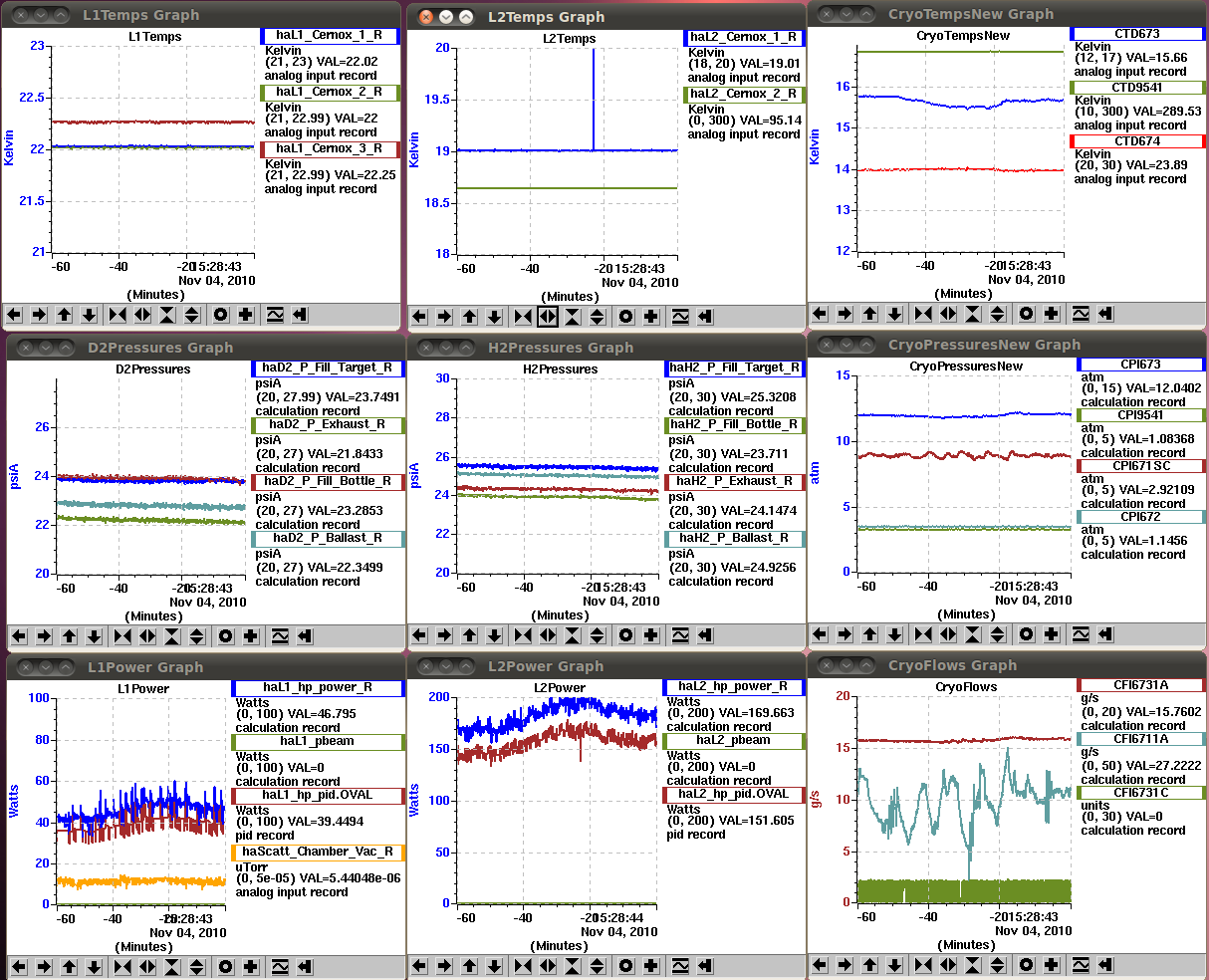This screenshot has width=1209, height=980.
Task: Click the hourglass vertical-zoom icon in L2Temps toolbar
Action: pyautogui.click(x=573, y=317)
